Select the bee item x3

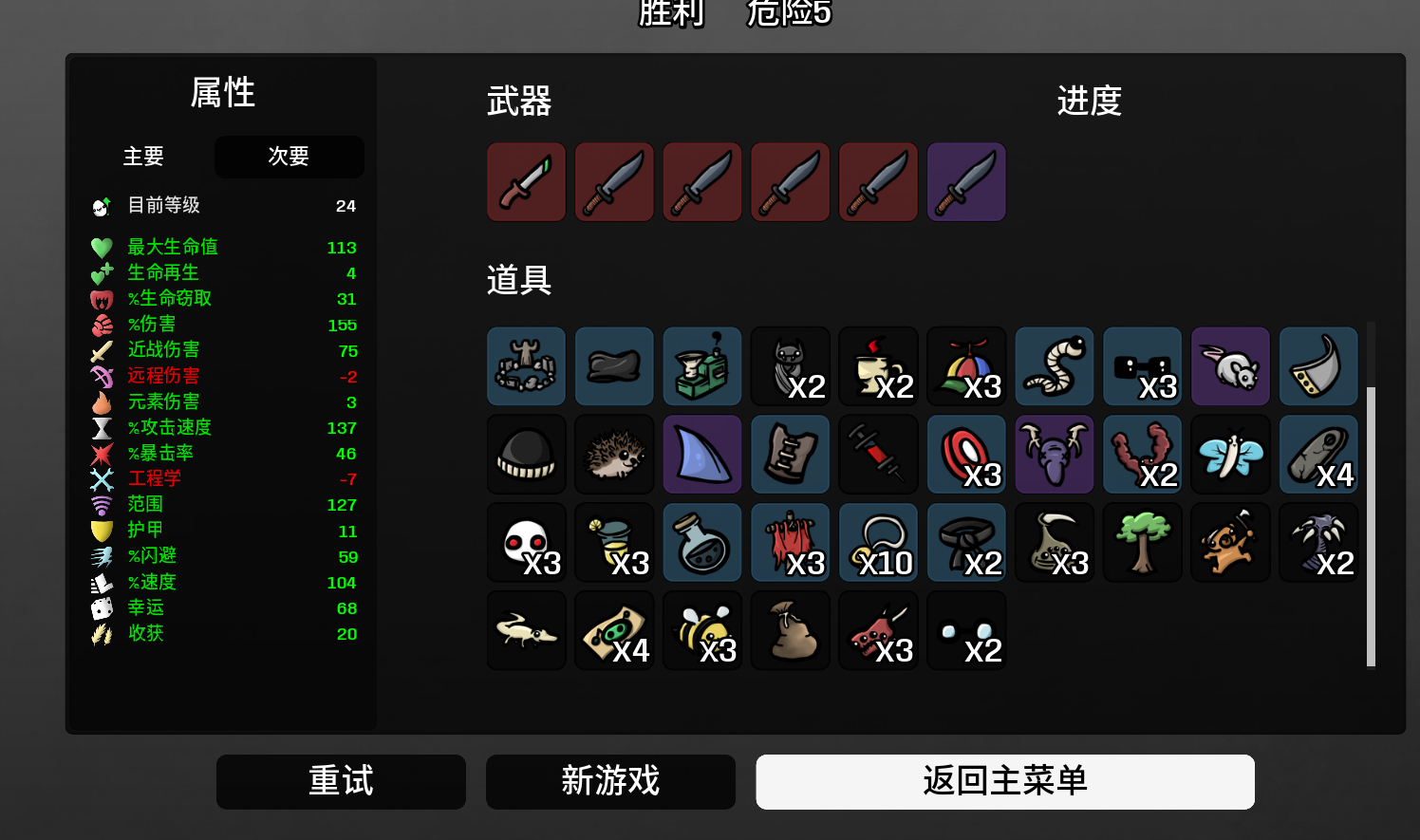point(702,630)
